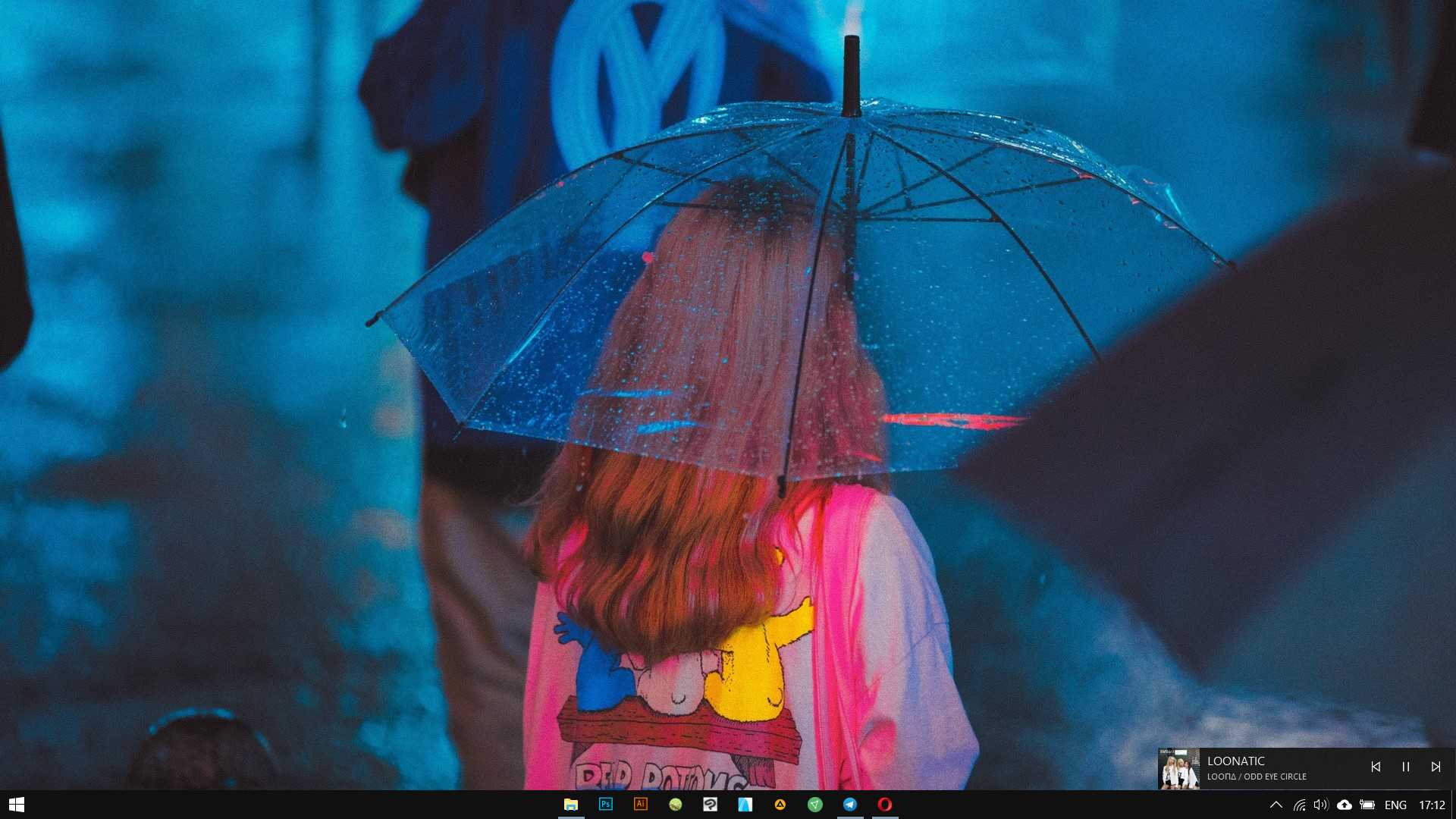Open the green paper-plane app icon
The width and height of the screenshot is (1456, 819).
coord(815,805)
